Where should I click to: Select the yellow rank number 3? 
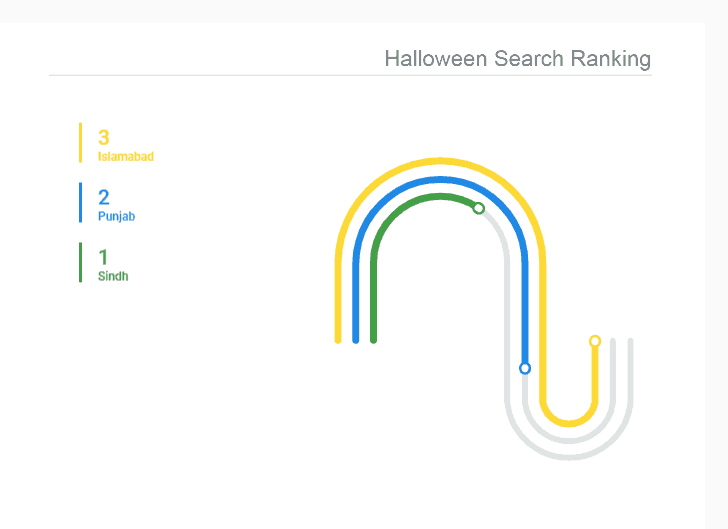(104, 138)
